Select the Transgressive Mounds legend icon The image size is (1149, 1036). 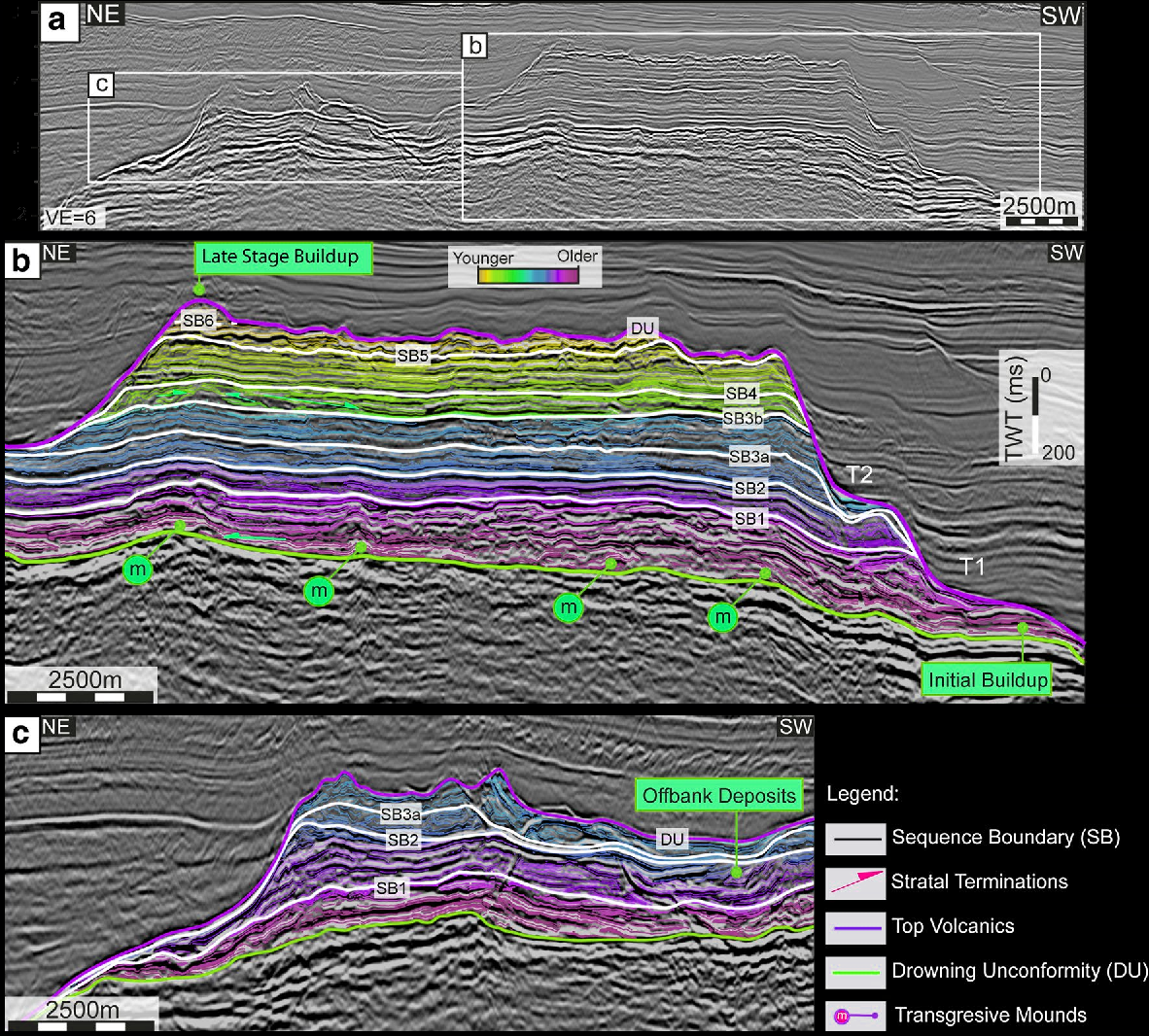(854, 1016)
